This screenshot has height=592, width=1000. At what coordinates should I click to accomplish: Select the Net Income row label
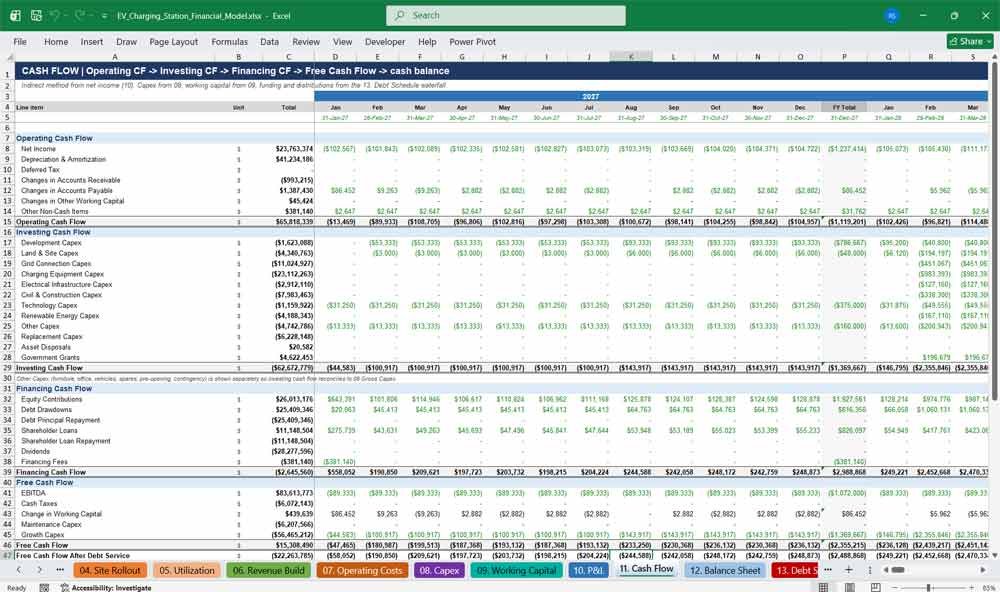pyautogui.click(x=38, y=149)
